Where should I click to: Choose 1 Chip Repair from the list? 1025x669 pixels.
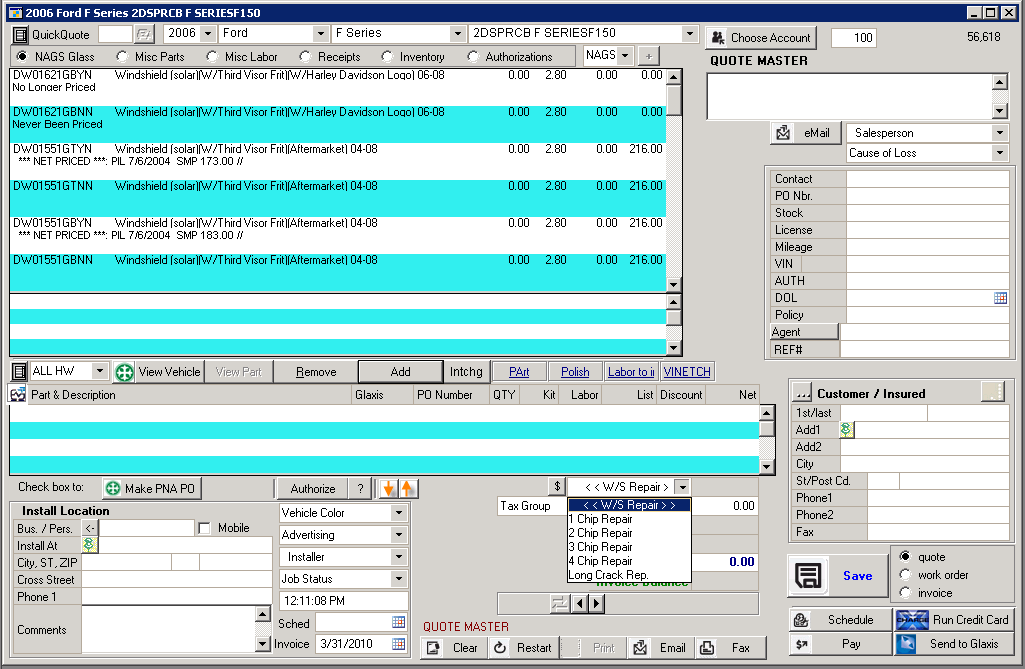tap(629, 519)
